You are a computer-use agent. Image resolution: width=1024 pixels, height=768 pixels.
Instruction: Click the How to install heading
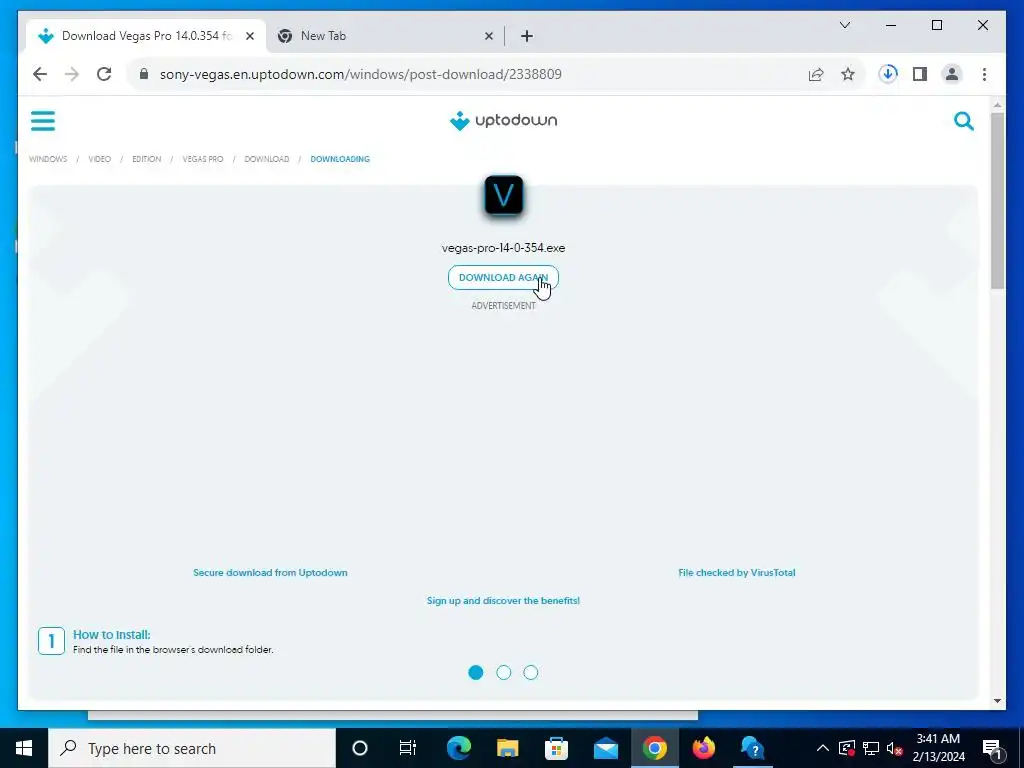[x=112, y=635]
